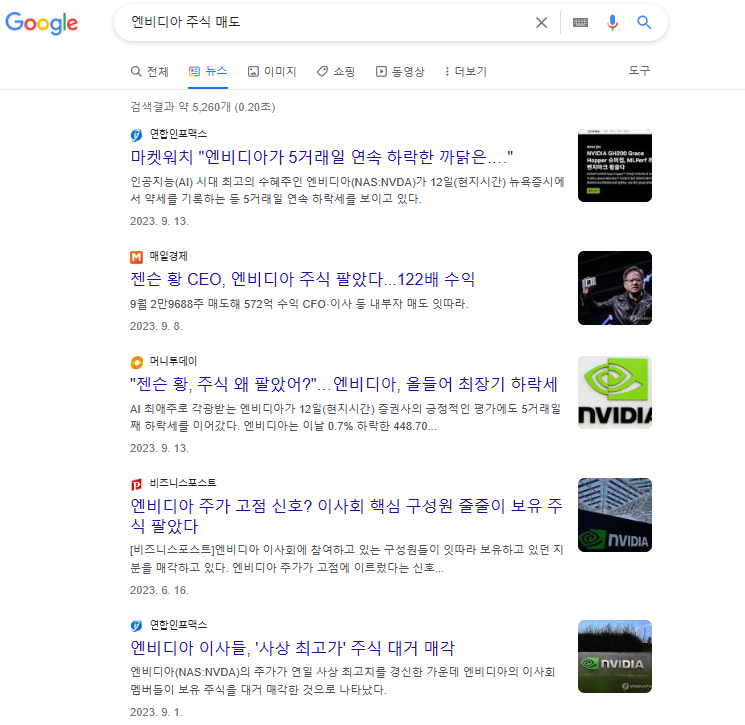This screenshot has height=725, width=745.
Task: Click the date 2023. 9. 8.
Action: (156, 326)
